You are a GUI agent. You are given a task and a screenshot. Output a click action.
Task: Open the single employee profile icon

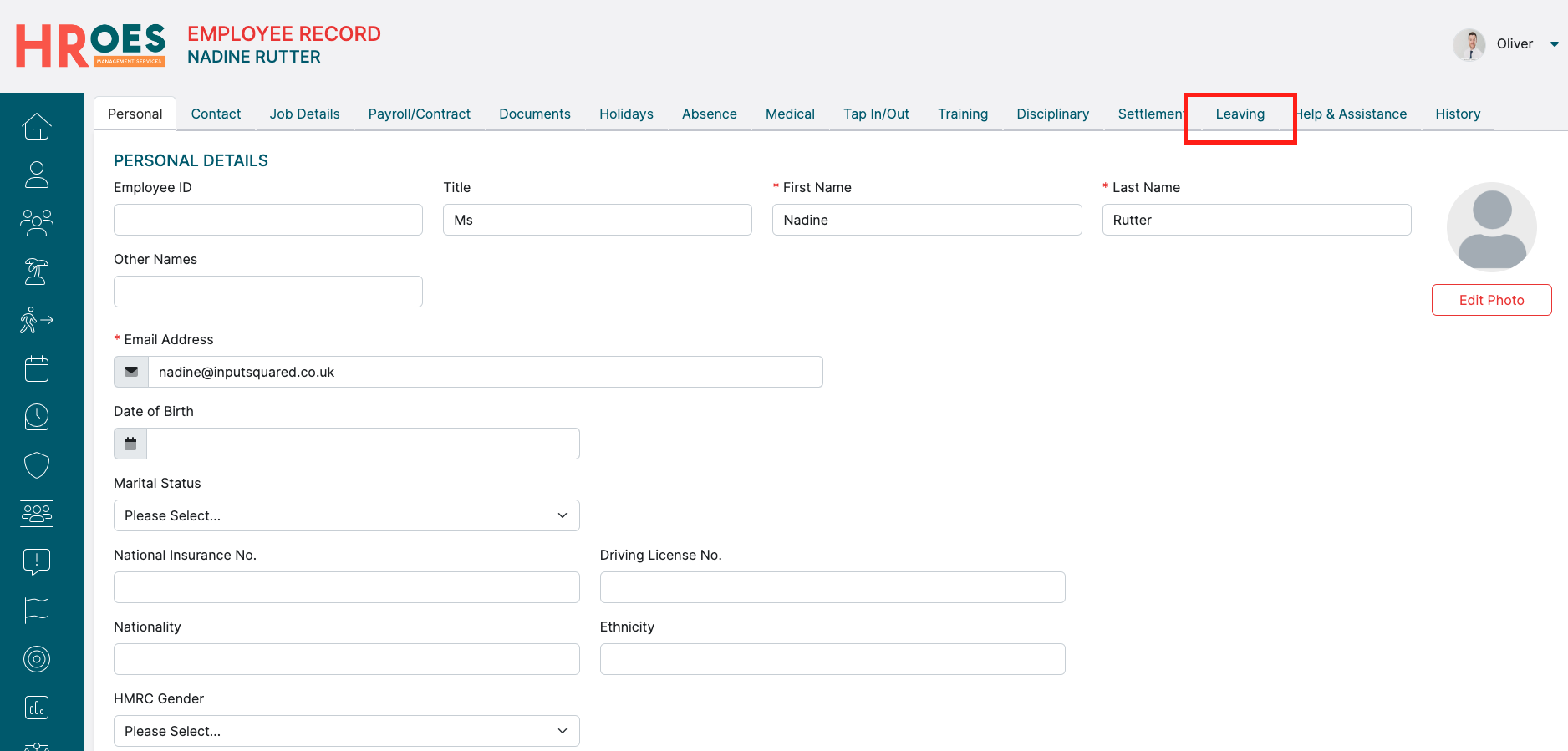click(x=37, y=175)
